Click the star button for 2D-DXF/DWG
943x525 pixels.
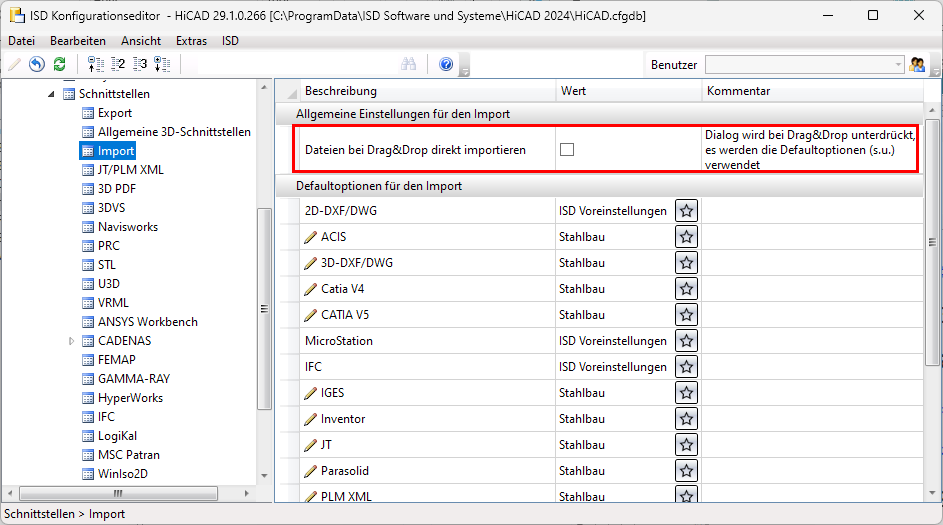click(x=686, y=211)
